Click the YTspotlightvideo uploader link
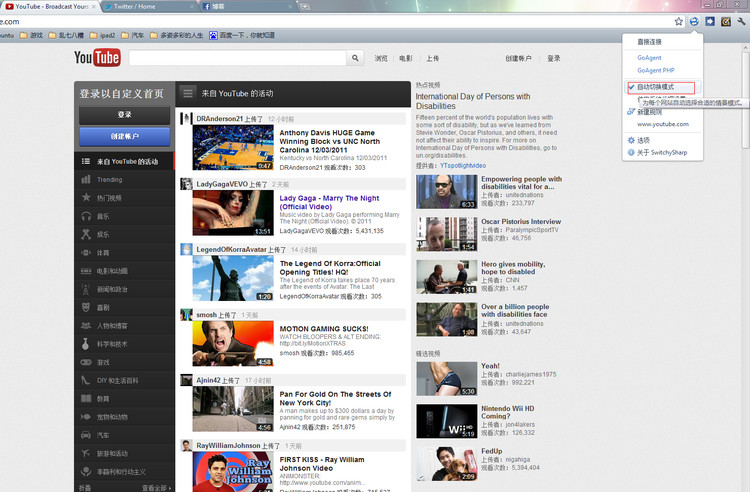Screen dimensions: 750x492 (x=463, y=165)
